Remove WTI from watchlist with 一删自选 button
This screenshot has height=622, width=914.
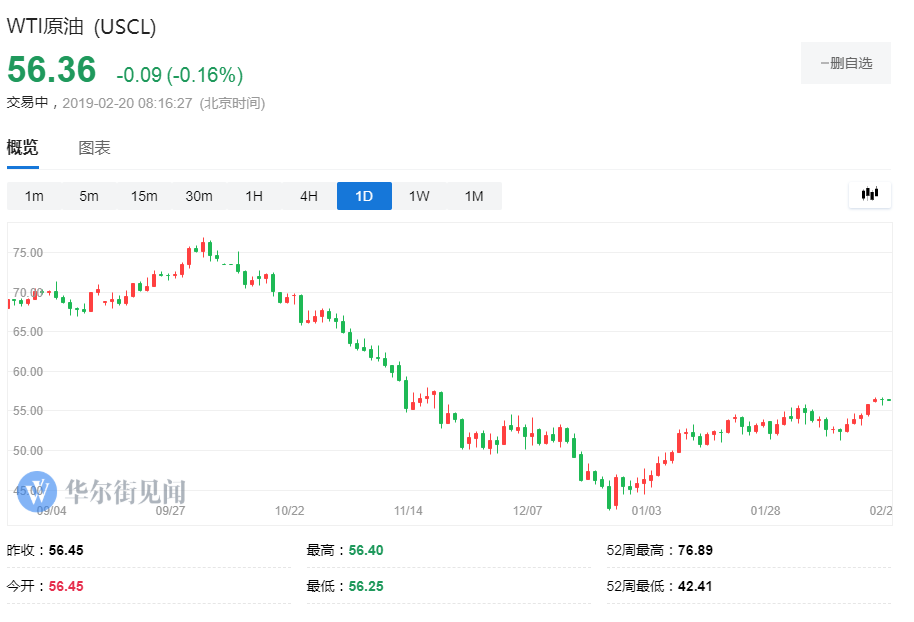[845, 63]
